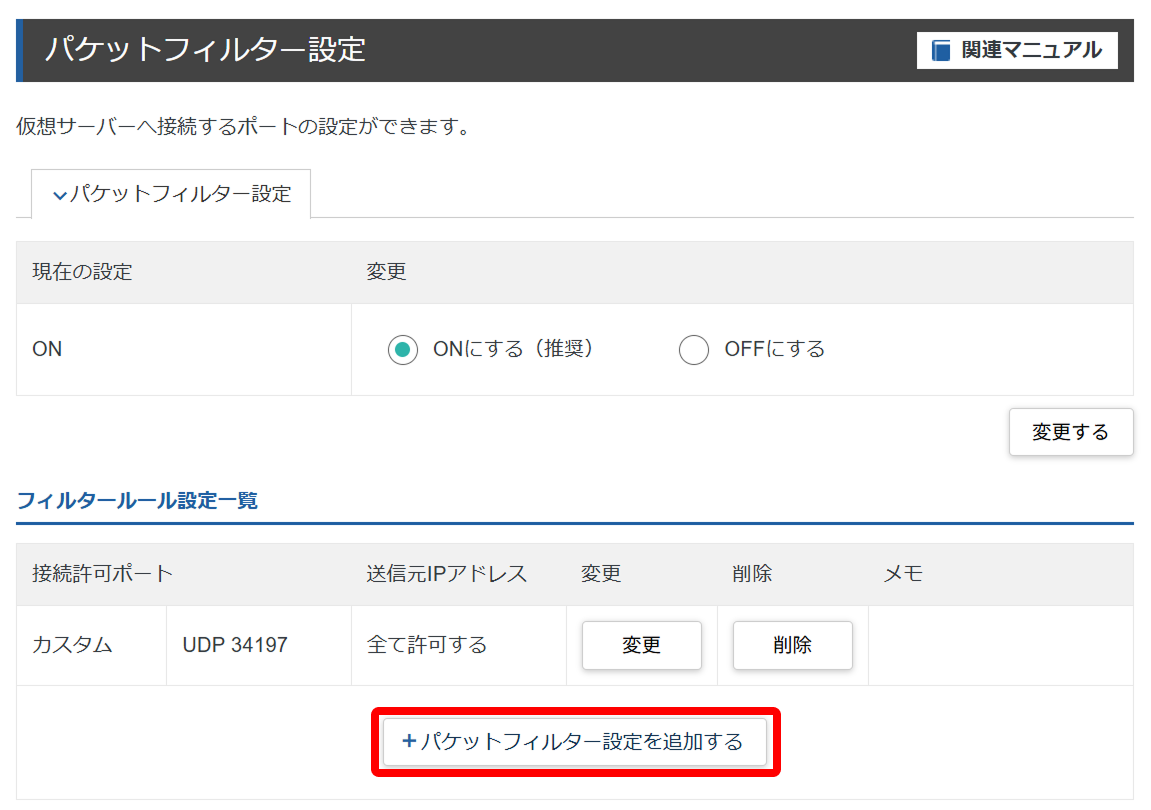Select the OFFにする radio button
This screenshot has width=1151, height=810.
tap(694, 350)
